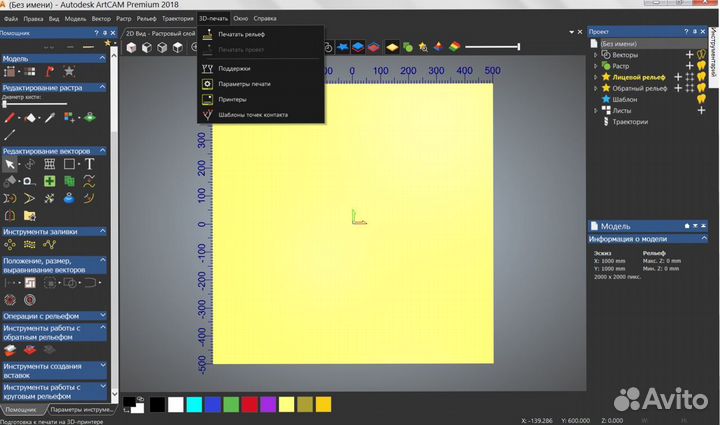Add a new layer to Векторы with plus
The image size is (720, 425).
[x=689, y=55]
